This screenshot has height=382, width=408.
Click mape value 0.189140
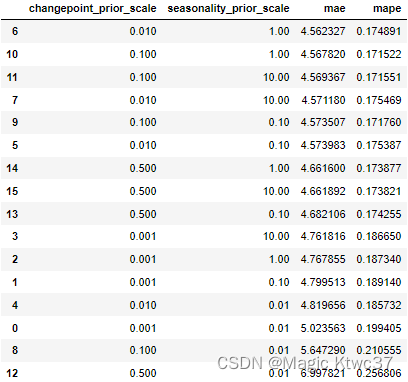click(379, 282)
